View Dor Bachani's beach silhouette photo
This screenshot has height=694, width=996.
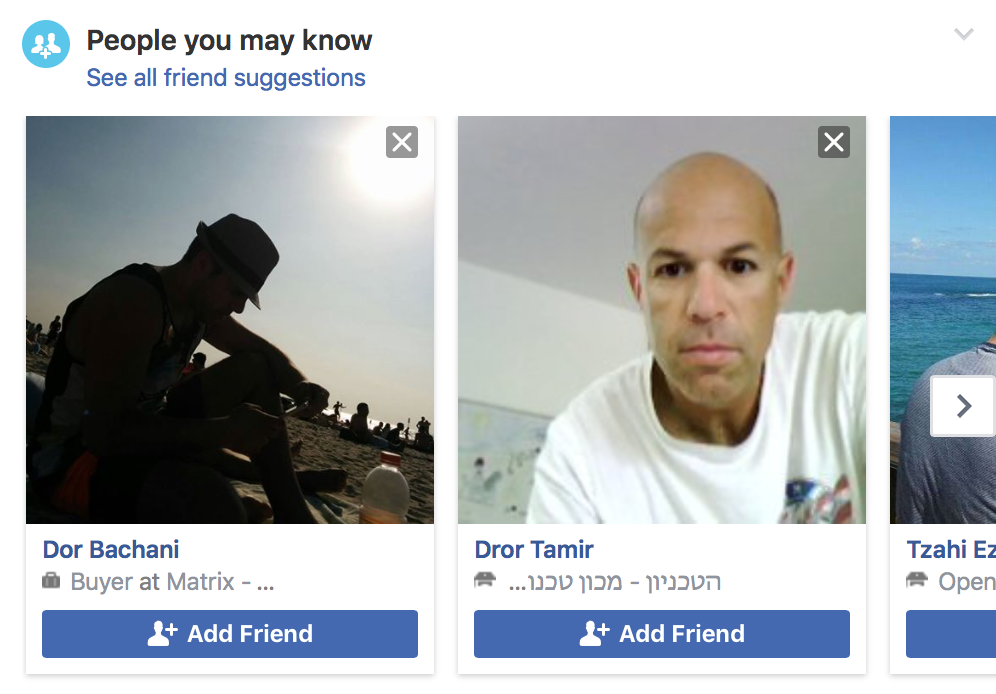tap(230, 320)
